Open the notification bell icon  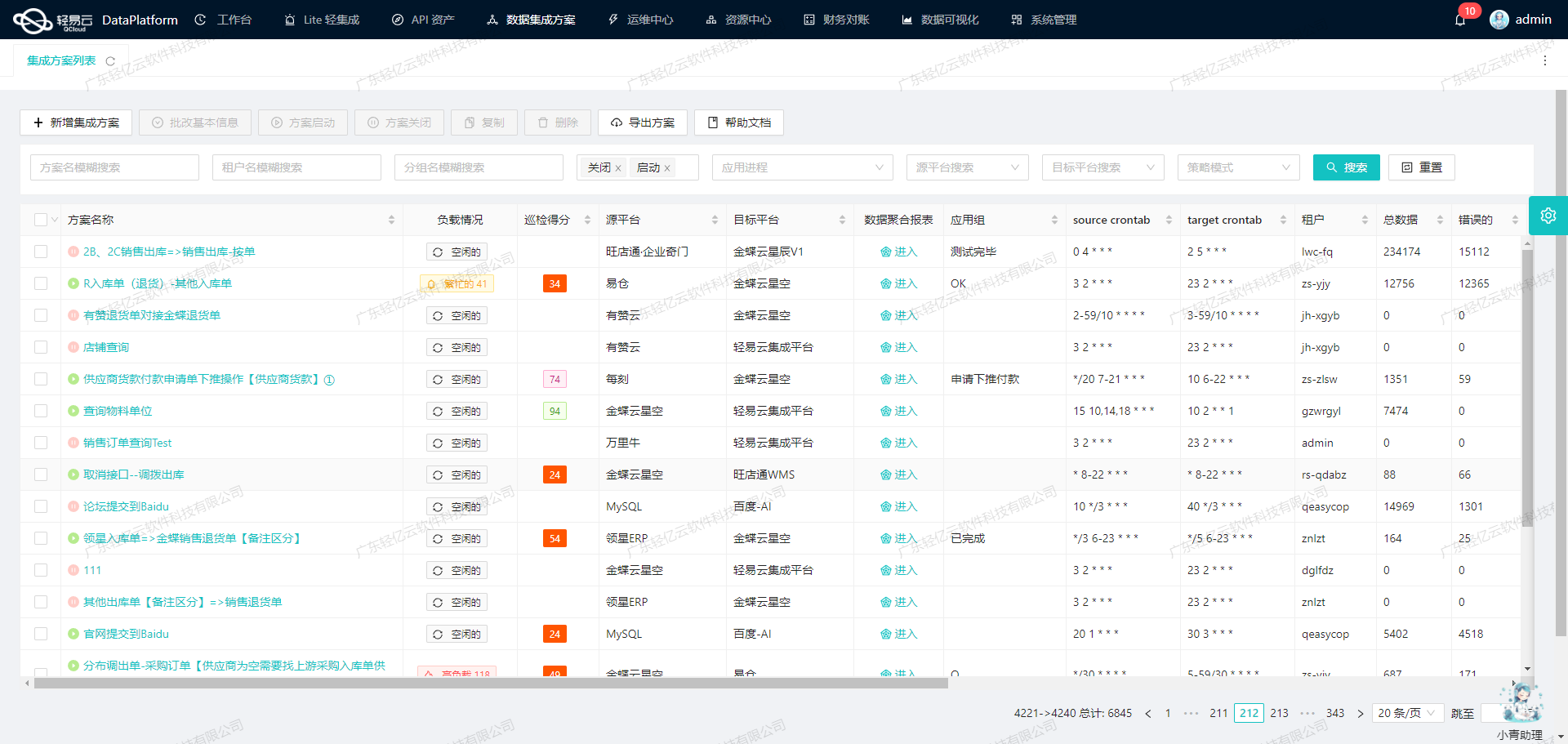(x=1460, y=20)
